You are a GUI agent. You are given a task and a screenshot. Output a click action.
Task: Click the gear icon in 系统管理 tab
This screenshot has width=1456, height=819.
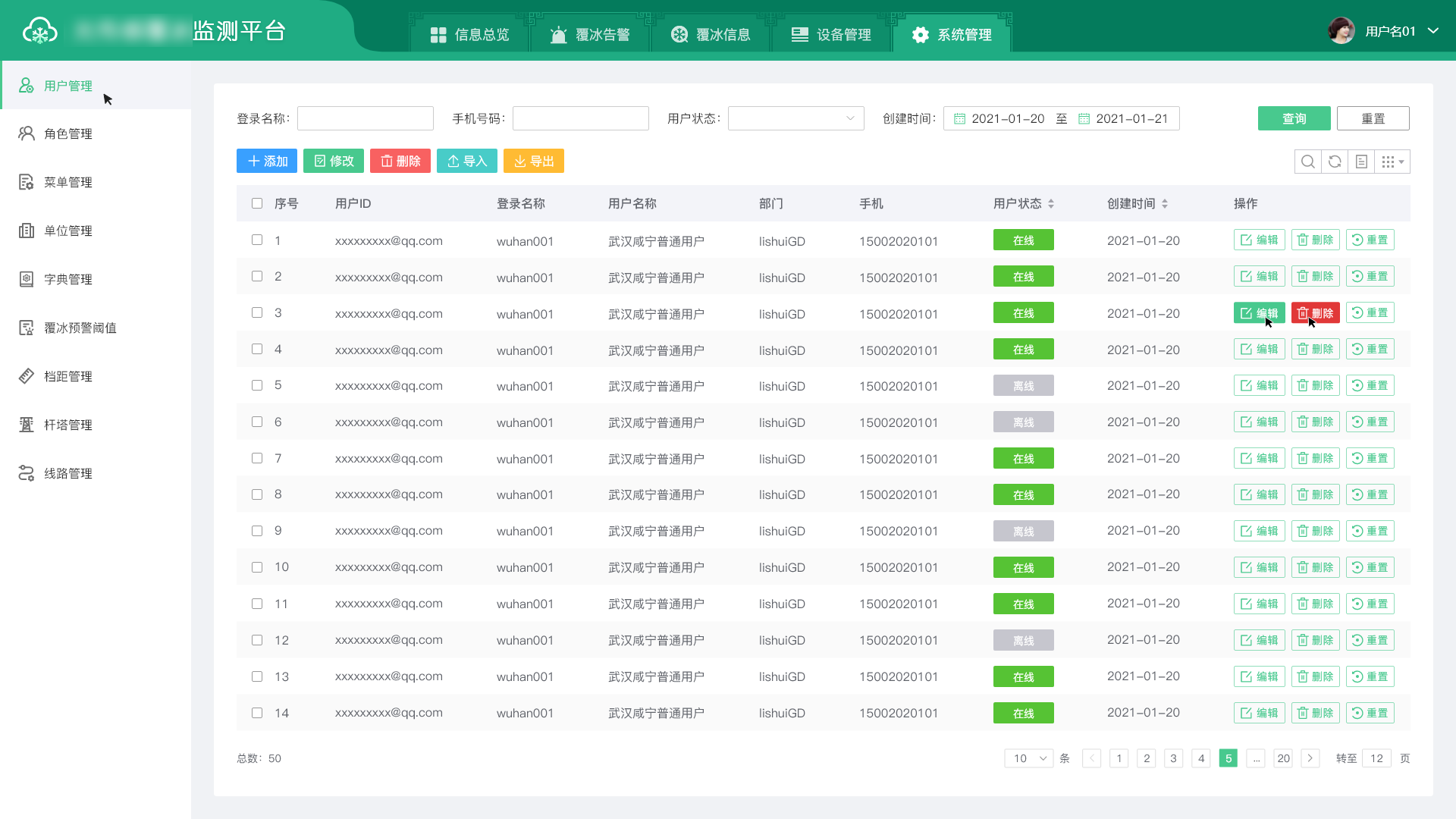tap(921, 35)
